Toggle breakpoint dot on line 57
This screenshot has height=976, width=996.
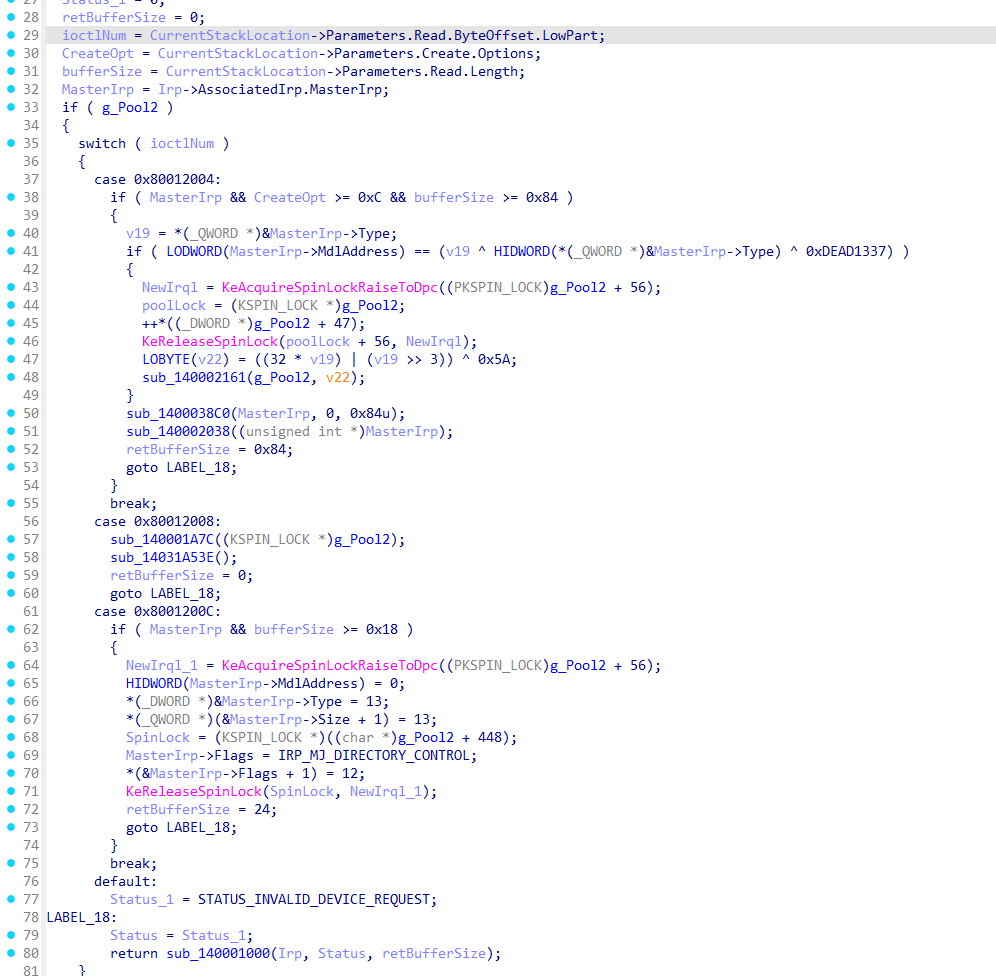tap(11, 538)
